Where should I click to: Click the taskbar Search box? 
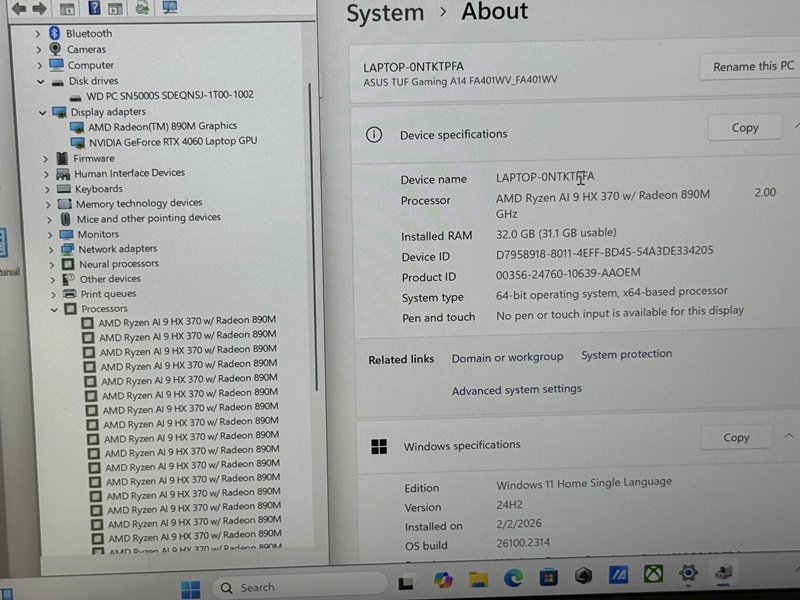[300, 587]
